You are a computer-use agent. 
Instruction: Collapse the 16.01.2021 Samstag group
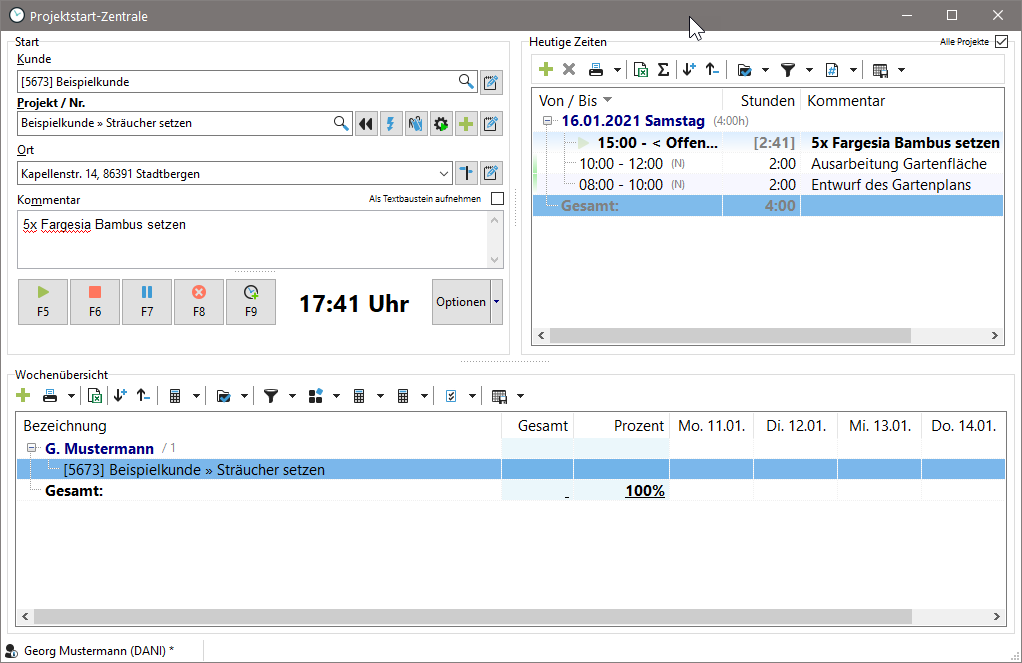click(548, 121)
